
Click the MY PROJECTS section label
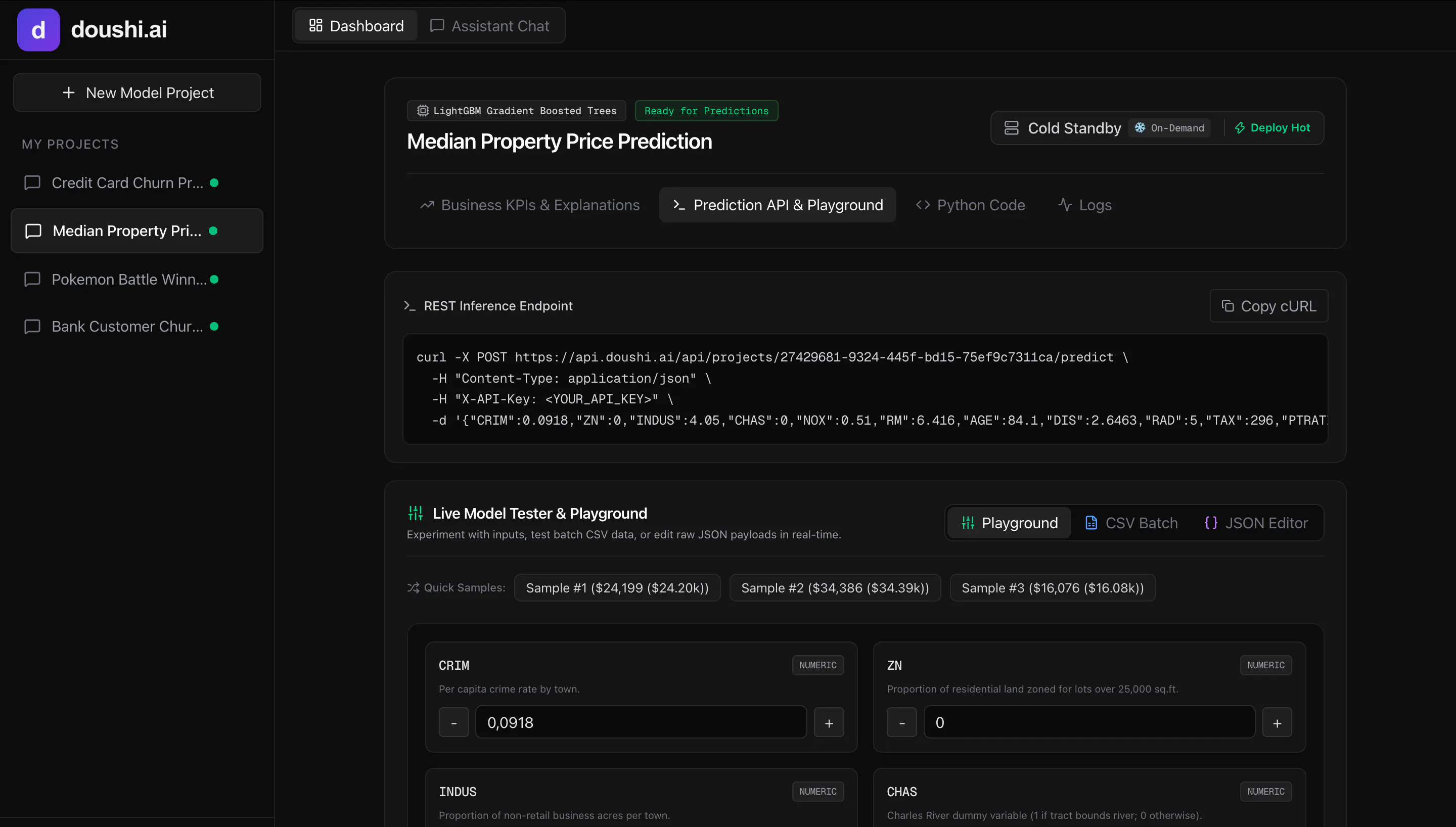70,144
